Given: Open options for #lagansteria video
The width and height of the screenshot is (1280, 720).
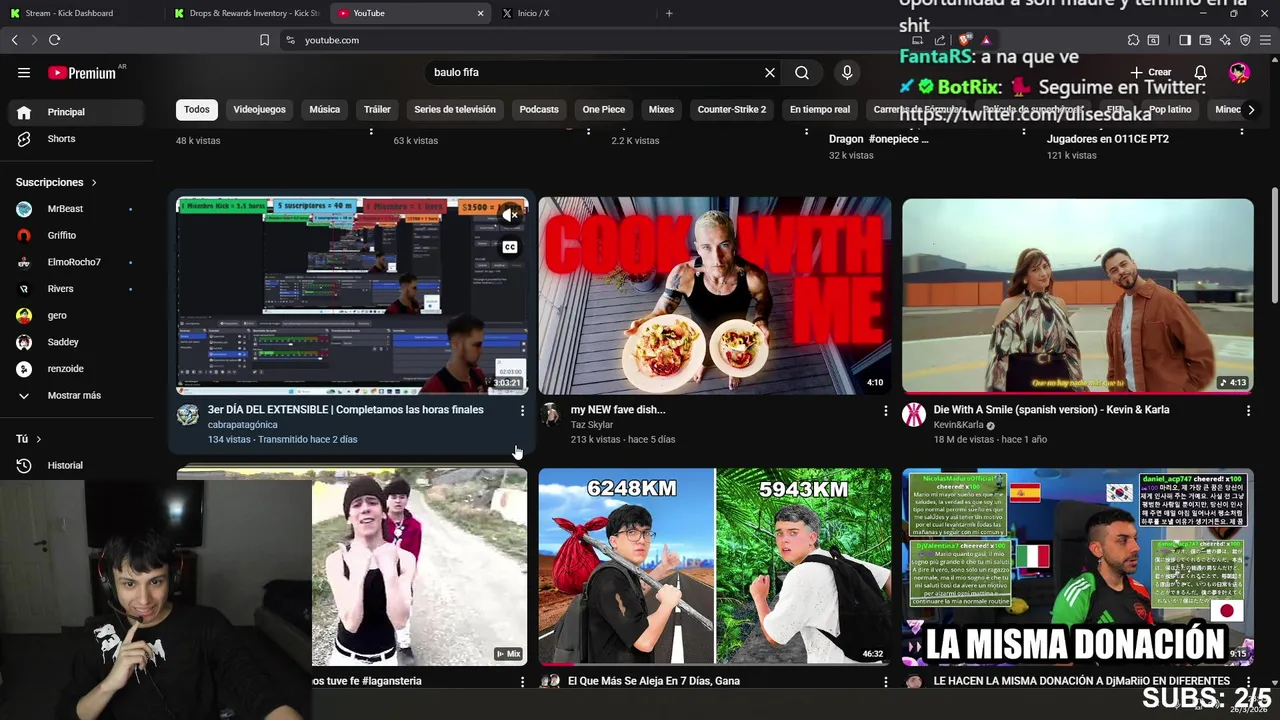Looking at the screenshot, I should [522, 681].
